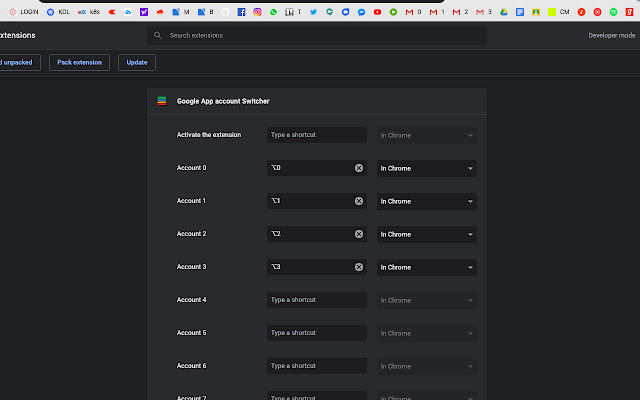Clear the Account 1 shortcut
This screenshot has width=640, height=400.
point(359,201)
